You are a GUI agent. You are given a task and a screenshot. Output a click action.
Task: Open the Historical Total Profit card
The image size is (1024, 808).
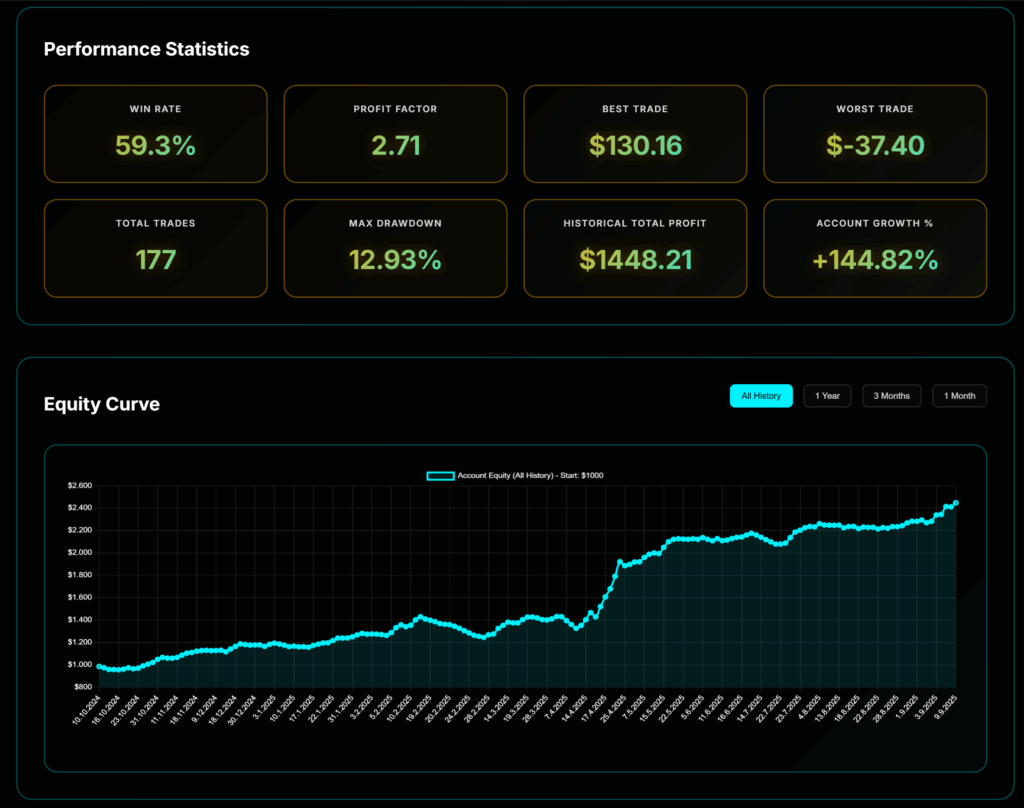(635, 248)
